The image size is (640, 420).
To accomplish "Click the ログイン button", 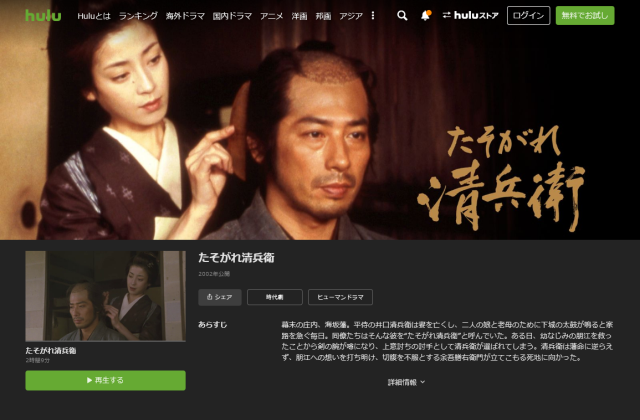I will pyautogui.click(x=529, y=16).
